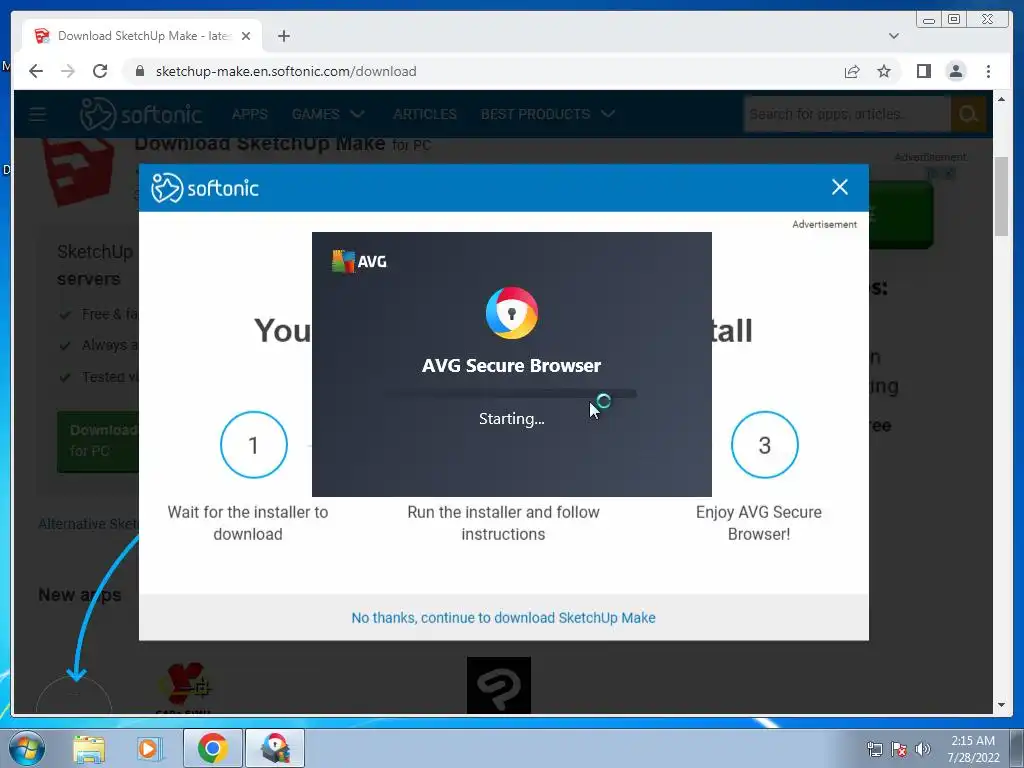Image resolution: width=1024 pixels, height=768 pixels.
Task: Click the SketchUp Make red logo
Action: [79, 171]
